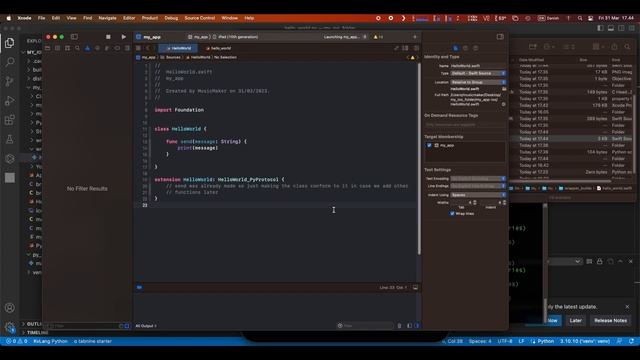Delete console output with trash icon

pyautogui.click(x=399, y=326)
